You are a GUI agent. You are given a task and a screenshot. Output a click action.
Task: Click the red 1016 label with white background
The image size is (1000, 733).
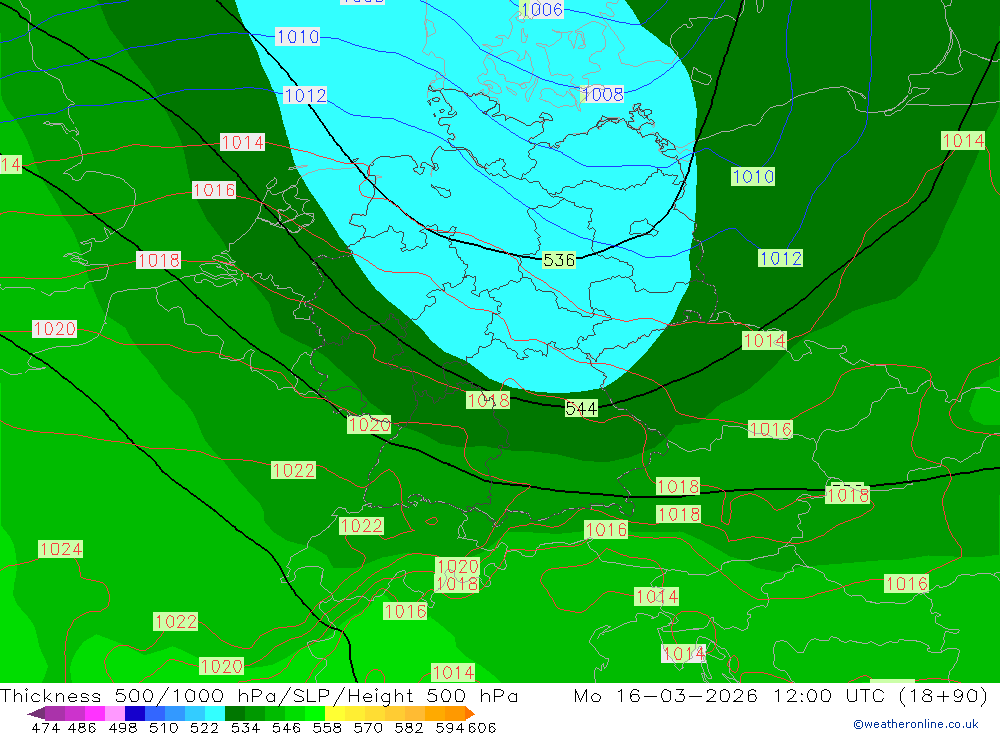tap(214, 190)
